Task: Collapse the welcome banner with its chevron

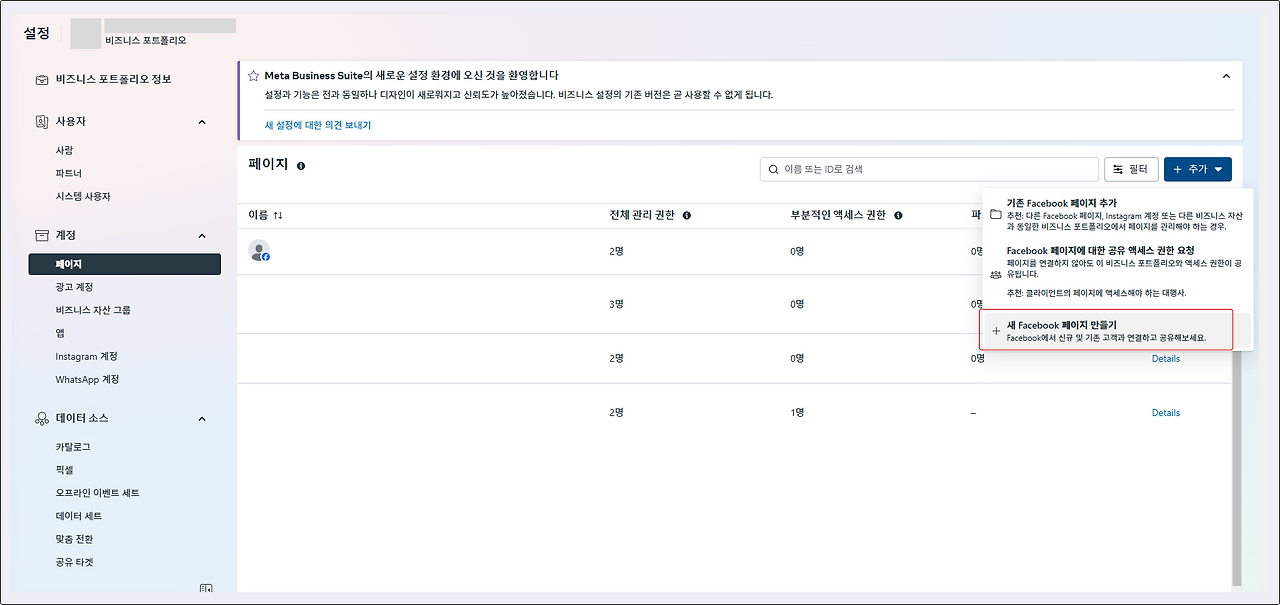Action: pyautogui.click(x=1227, y=76)
